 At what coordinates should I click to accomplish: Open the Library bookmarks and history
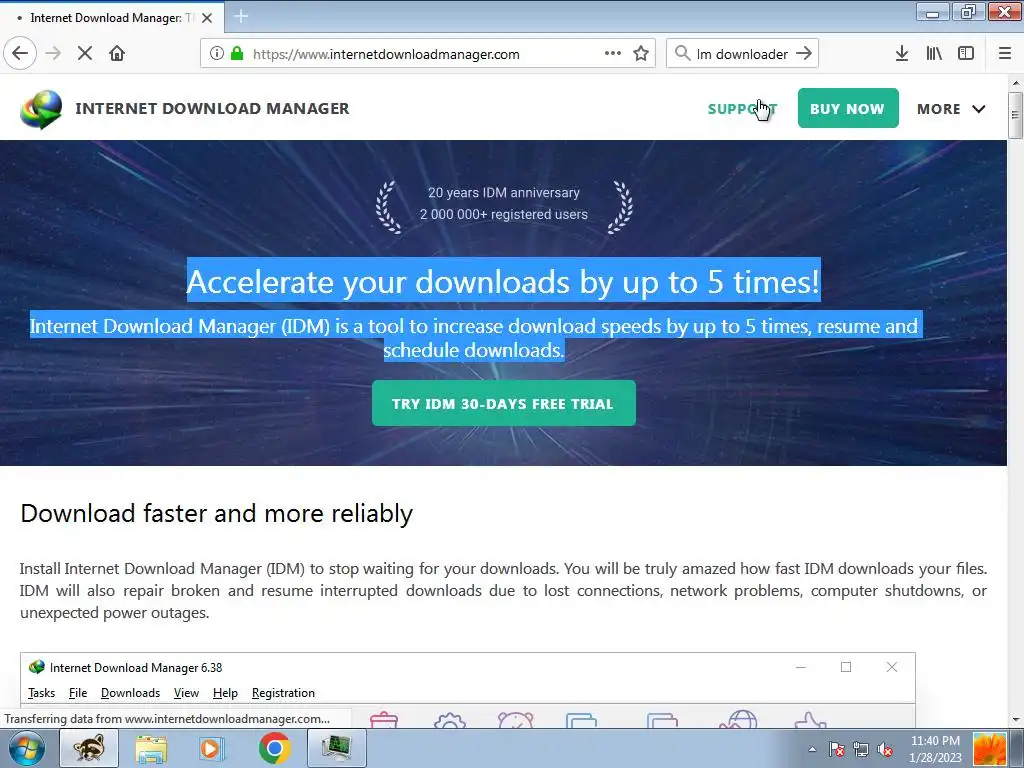[934, 54]
